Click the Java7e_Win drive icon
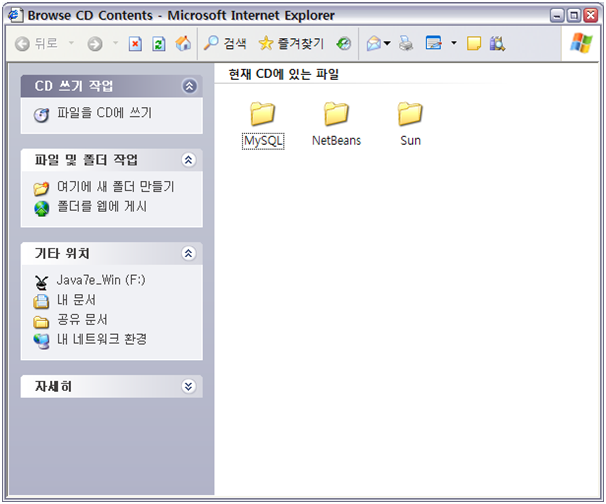This screenshot has width=606, height=504. 41,283
